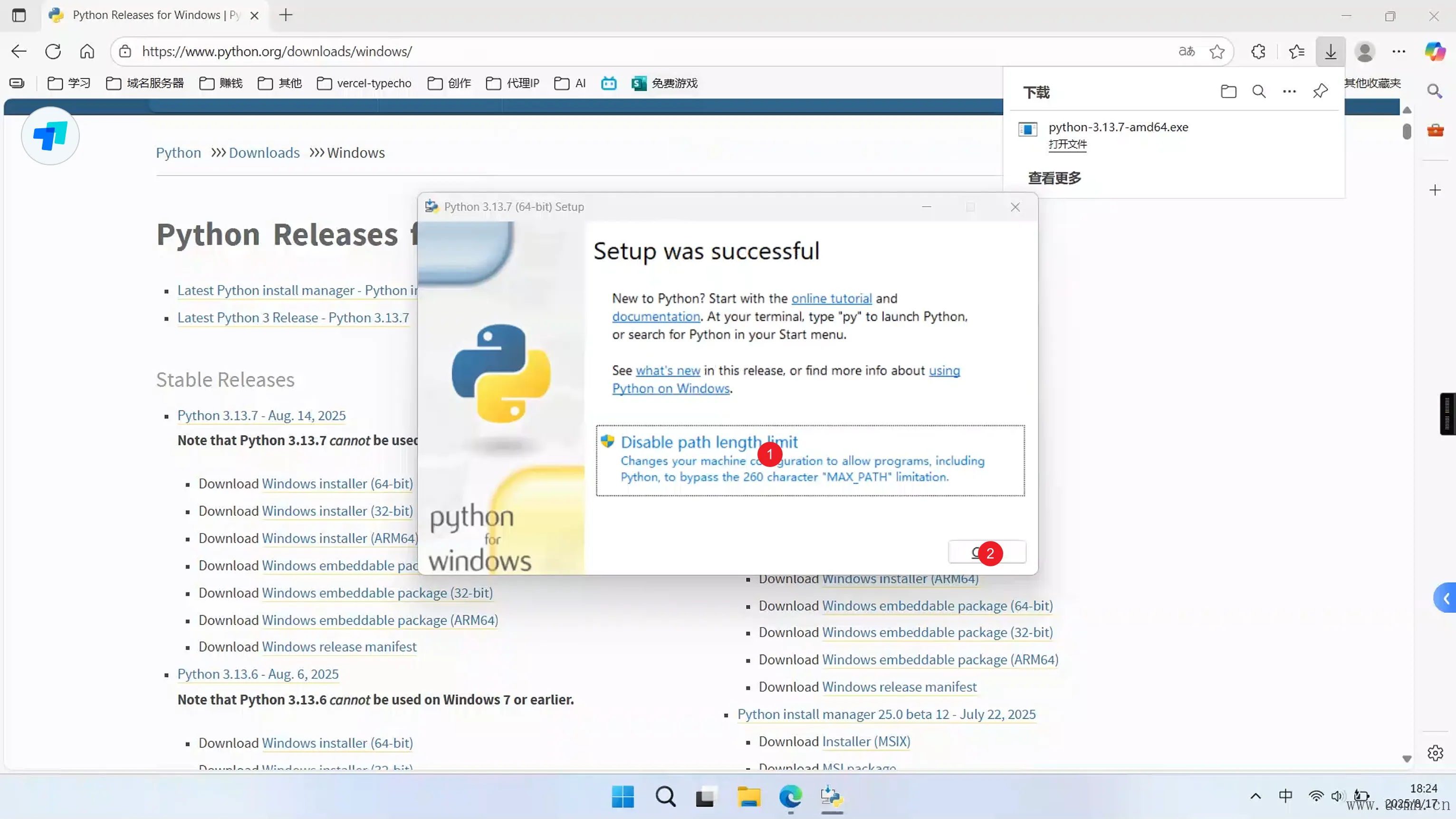The image size is (1456, 819).
Task: Open the Copilot sidebar icon
Action: coord(1435,51)
